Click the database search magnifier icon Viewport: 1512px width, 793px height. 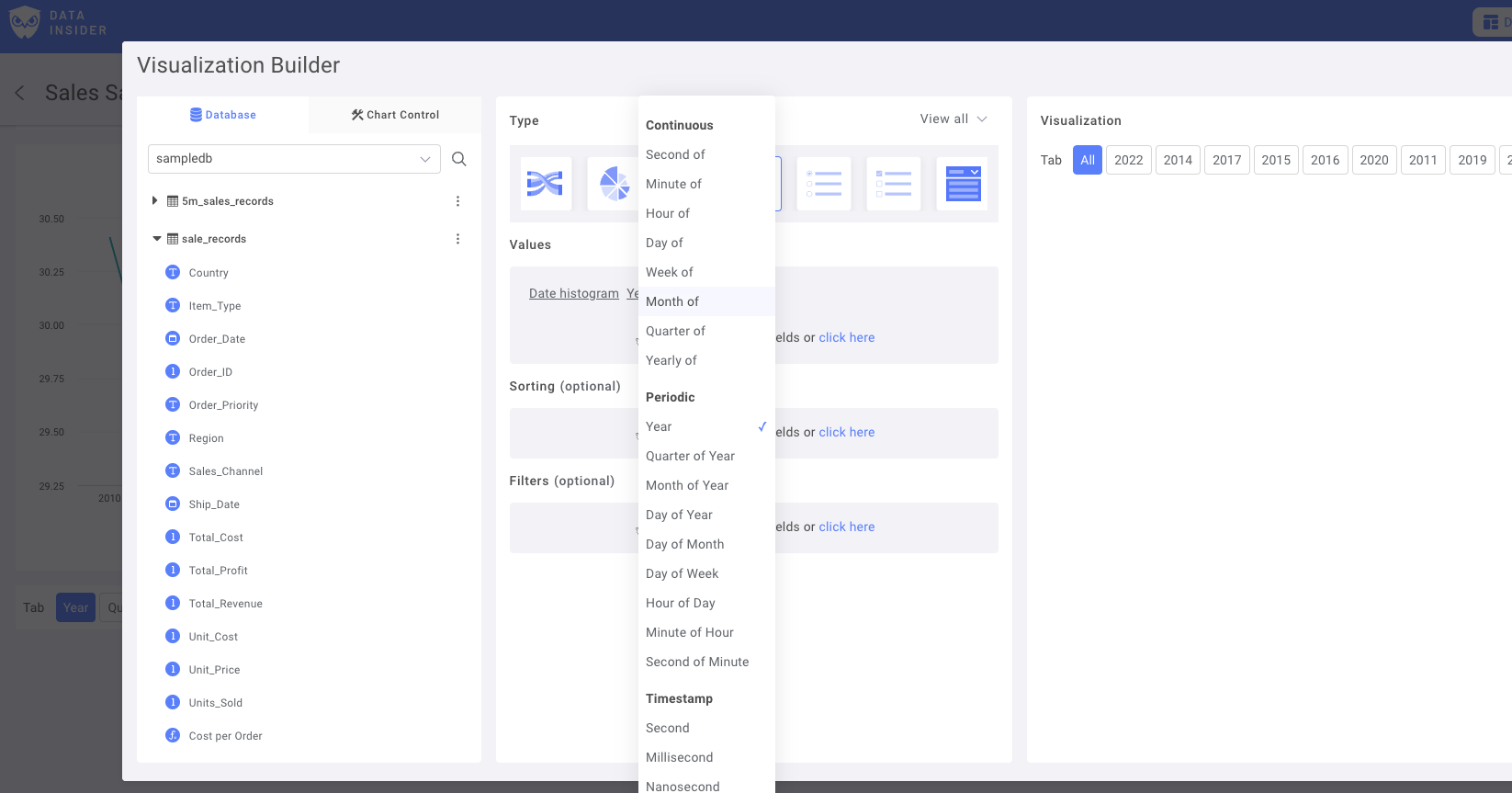pyautogui.click(x=459, y=159)
